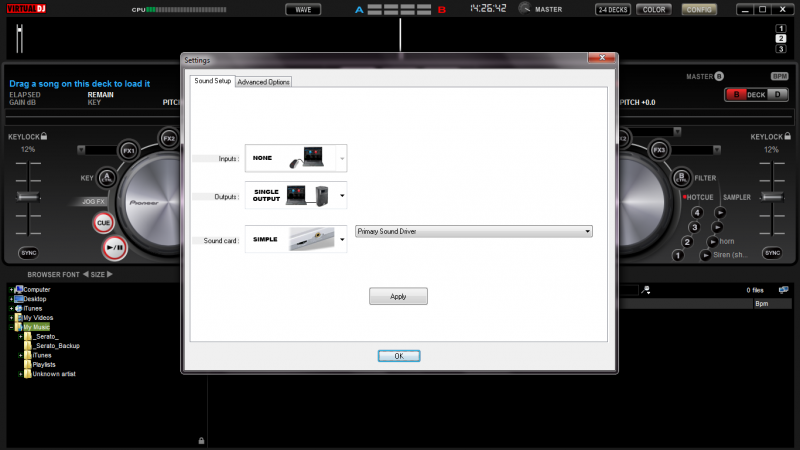
Task: Trigger hotcue 4 on right deck
Action: click(x=696, y=212)
